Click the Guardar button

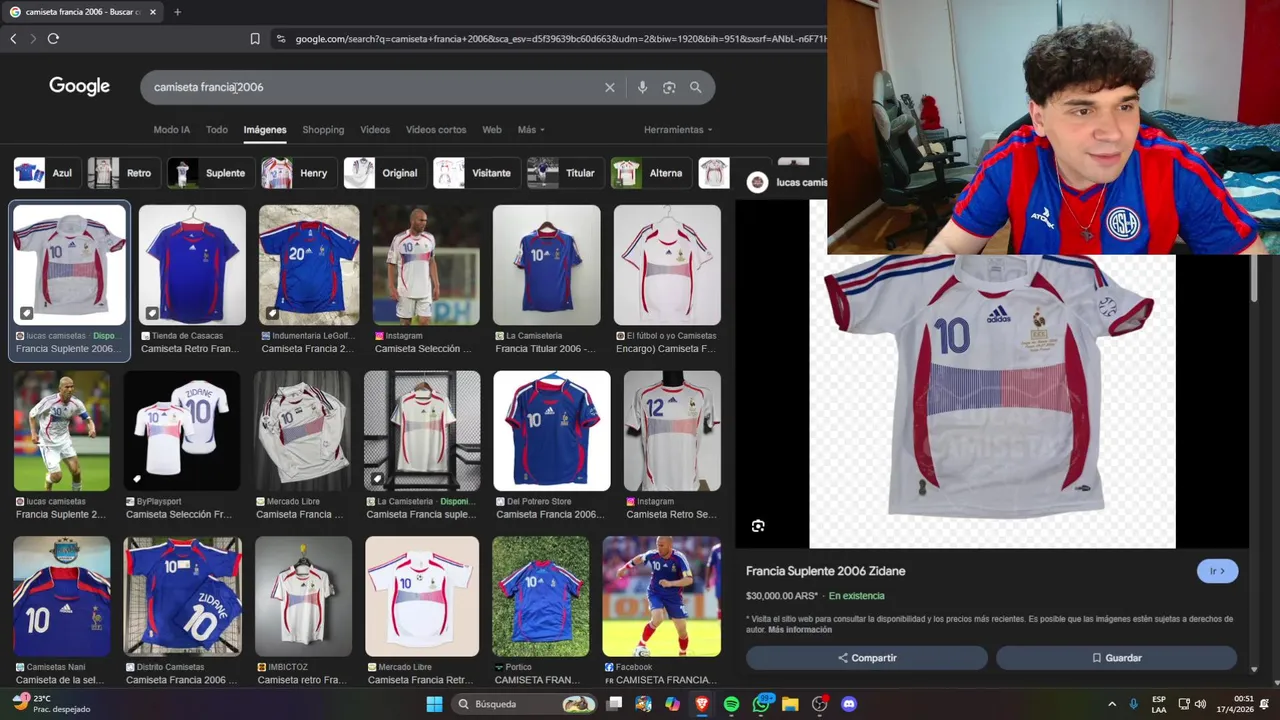1116,658
